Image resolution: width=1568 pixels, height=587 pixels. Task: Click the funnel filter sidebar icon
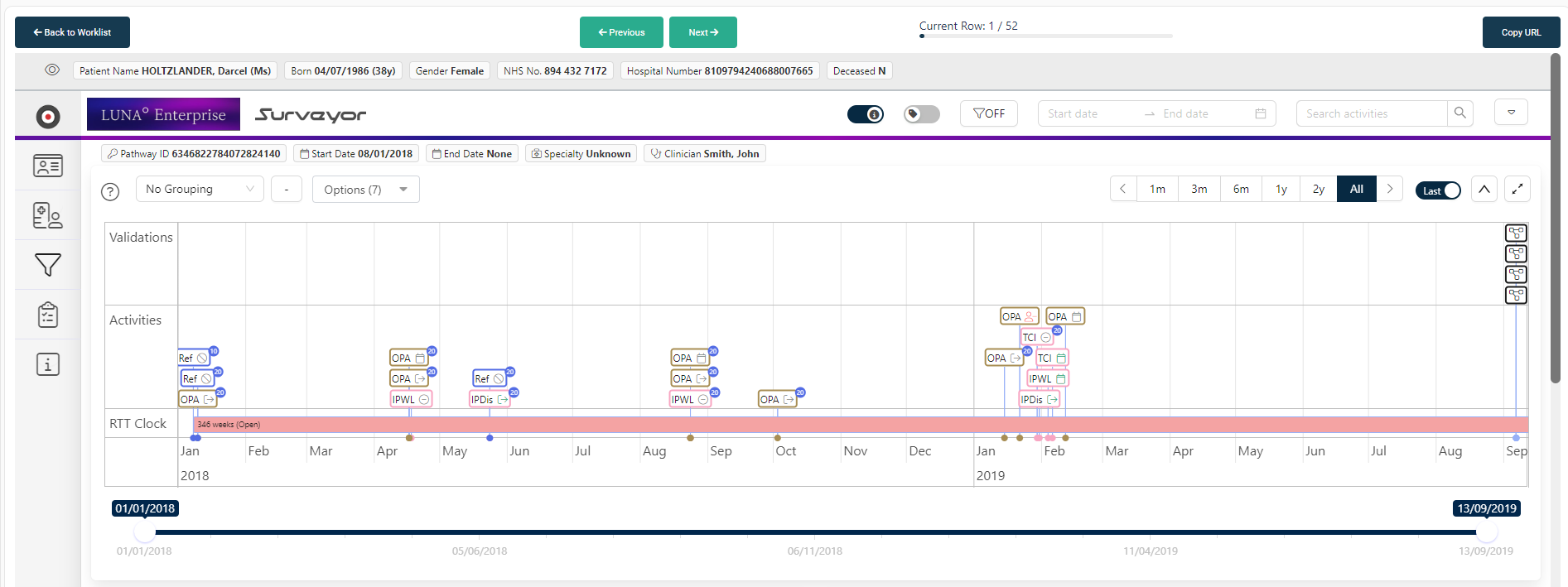(x=48, y=265)
